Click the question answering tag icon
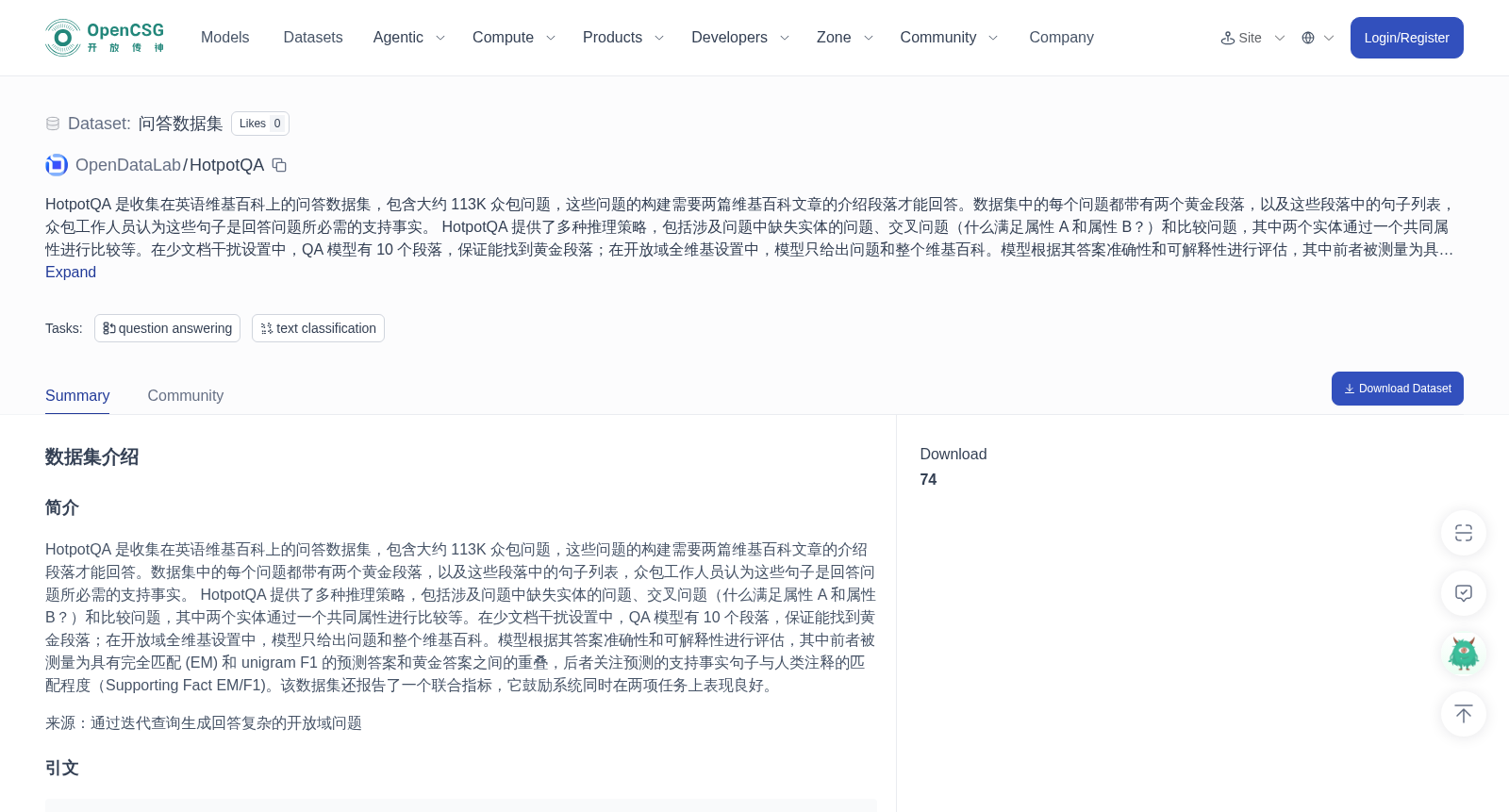This screenshot has width=1509, height=812. pyautogui.click(x=109, y=328)
